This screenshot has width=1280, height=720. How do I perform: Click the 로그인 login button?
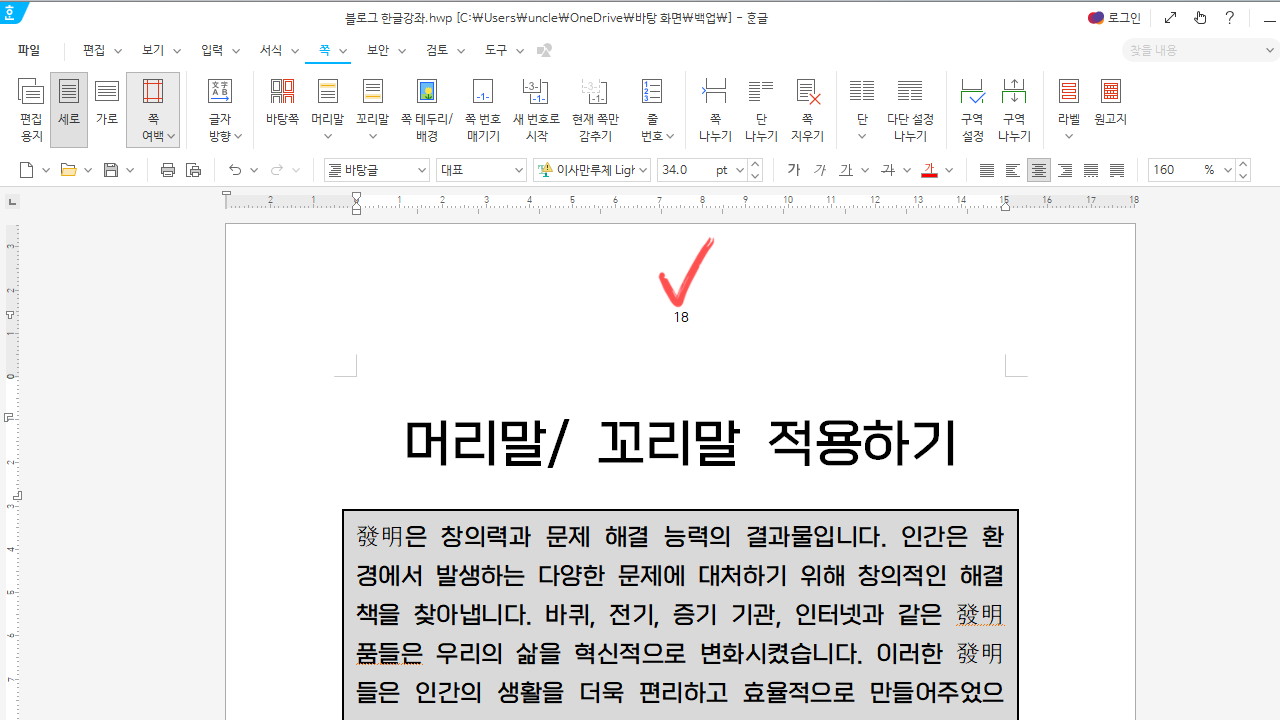tap(1114, 17)
